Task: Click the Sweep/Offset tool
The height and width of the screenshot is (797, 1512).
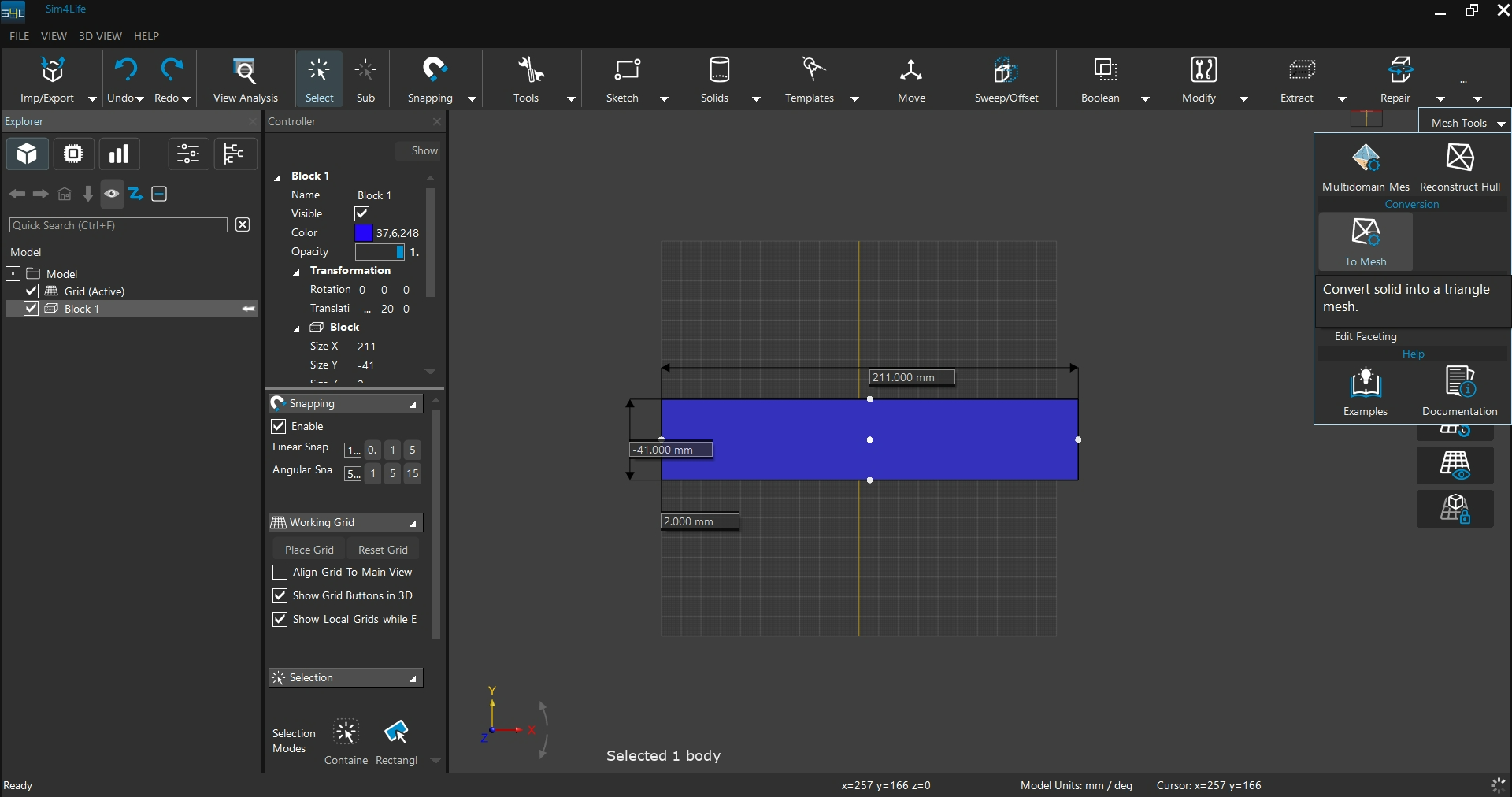Action: [x=1006, y=72]
